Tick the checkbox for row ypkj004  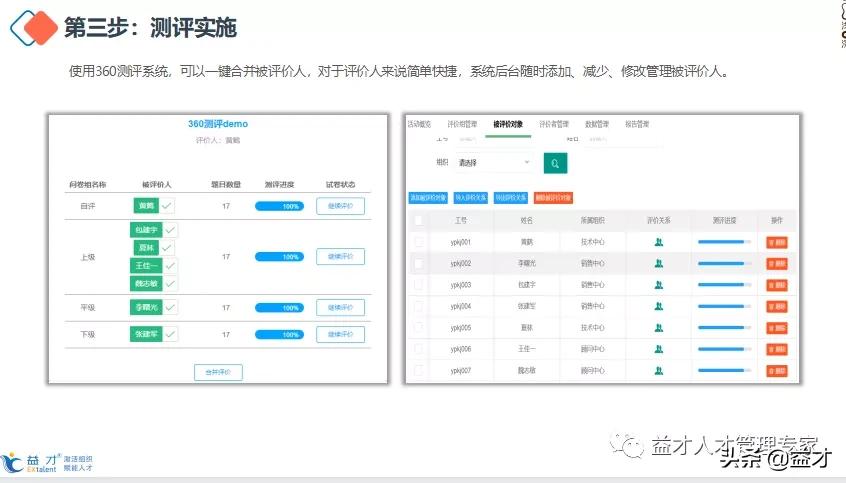click(x=418, y=307)
